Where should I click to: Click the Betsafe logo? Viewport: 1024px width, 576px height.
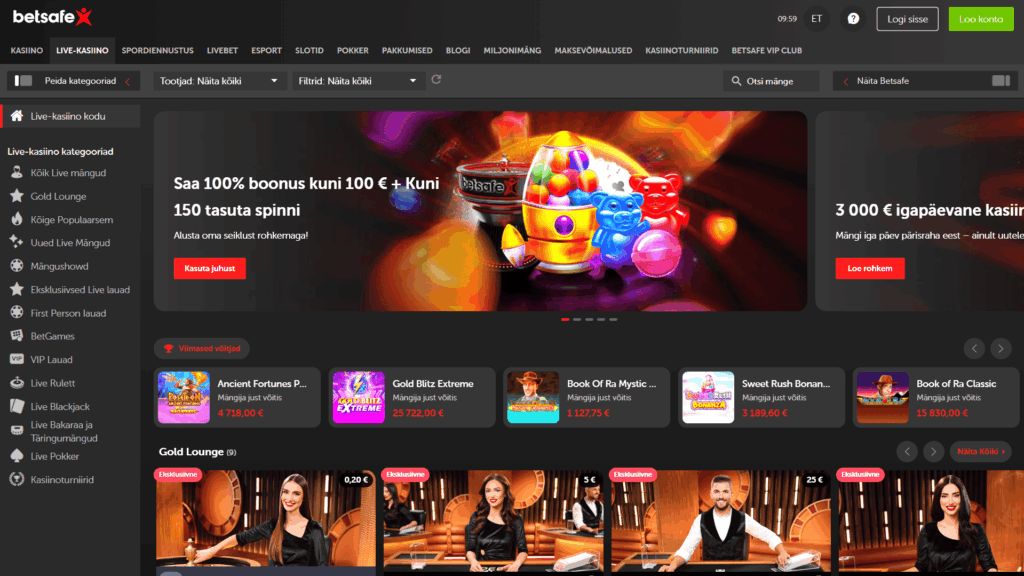(52, 16)
